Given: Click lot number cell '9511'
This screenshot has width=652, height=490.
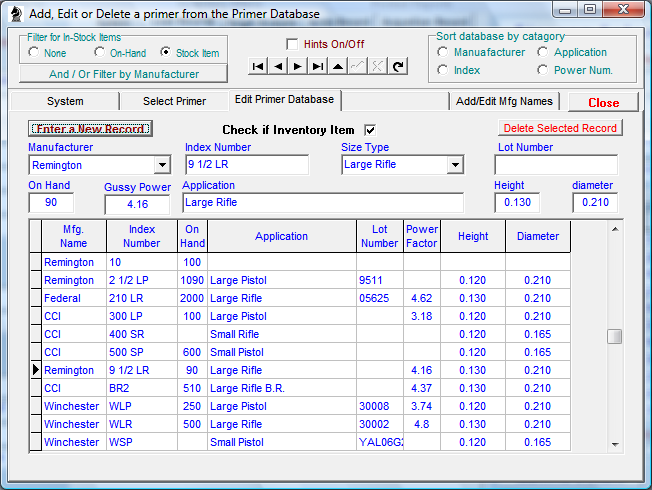Looking at the screenshot, I should pos(380,280).
